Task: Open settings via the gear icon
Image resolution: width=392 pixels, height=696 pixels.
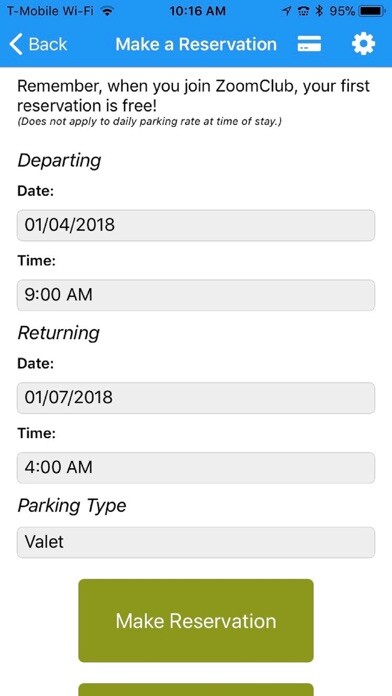Action: click(x=364, y=44)
